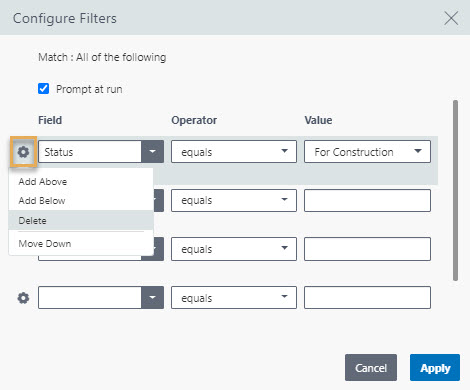Expand the Status field dropdown arrow
The image size is (470, 390).
coord(152,152)
